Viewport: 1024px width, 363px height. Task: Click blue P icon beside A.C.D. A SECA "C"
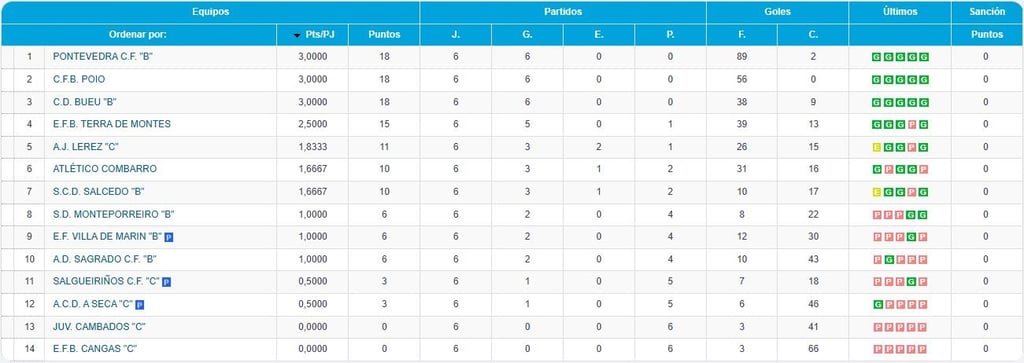click(140, 304)
